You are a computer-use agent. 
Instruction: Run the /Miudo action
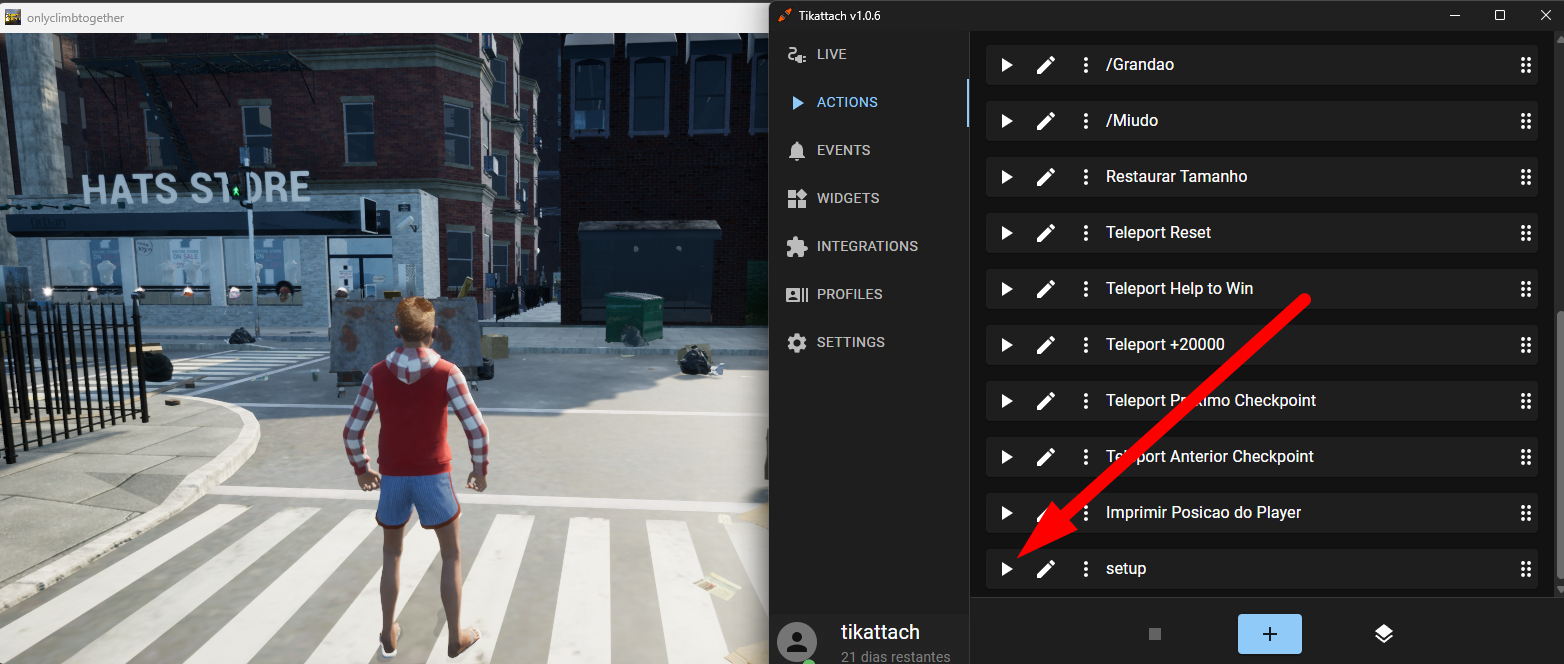pos(1007,121)
